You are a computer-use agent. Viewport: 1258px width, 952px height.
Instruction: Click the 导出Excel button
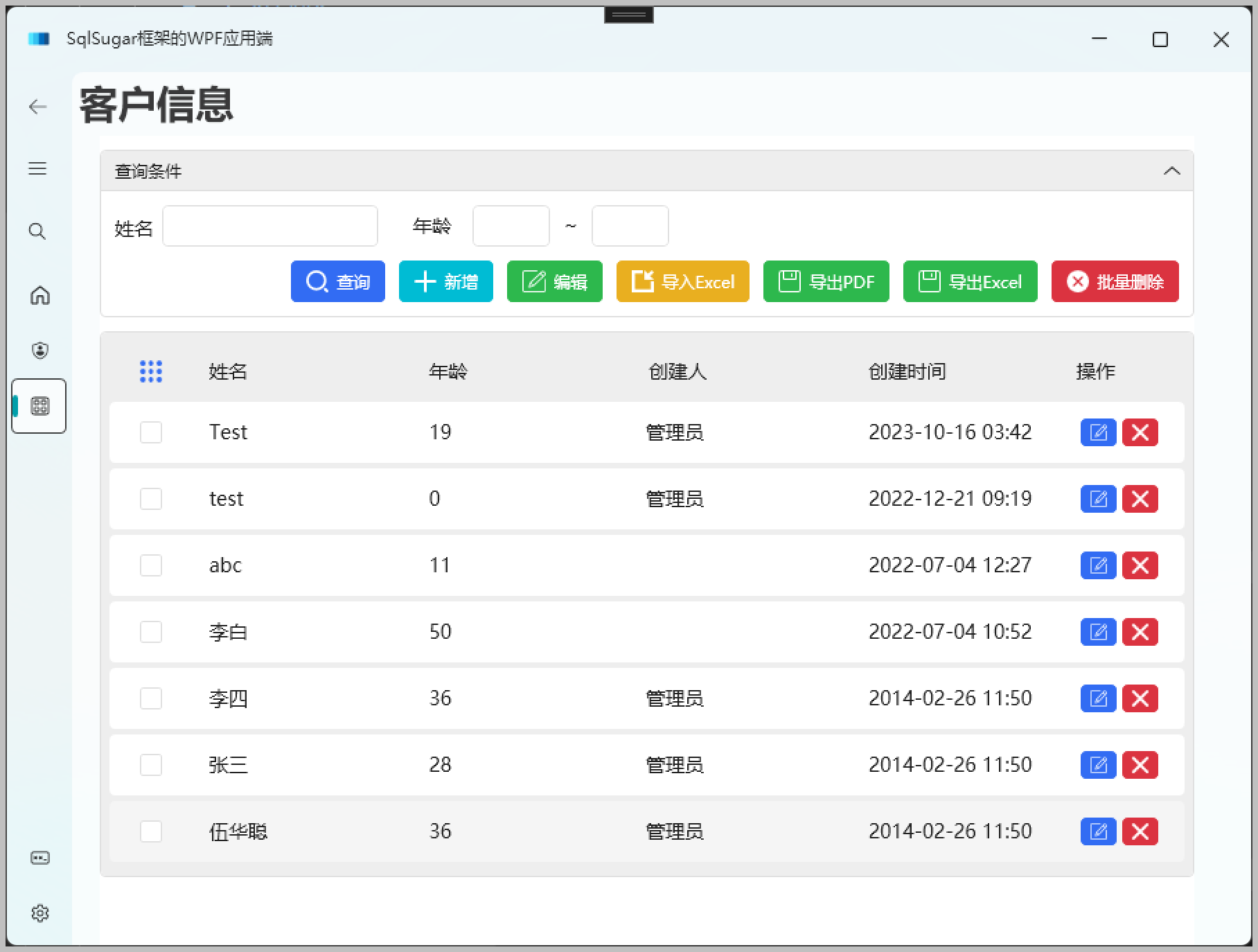coord(971,281)
